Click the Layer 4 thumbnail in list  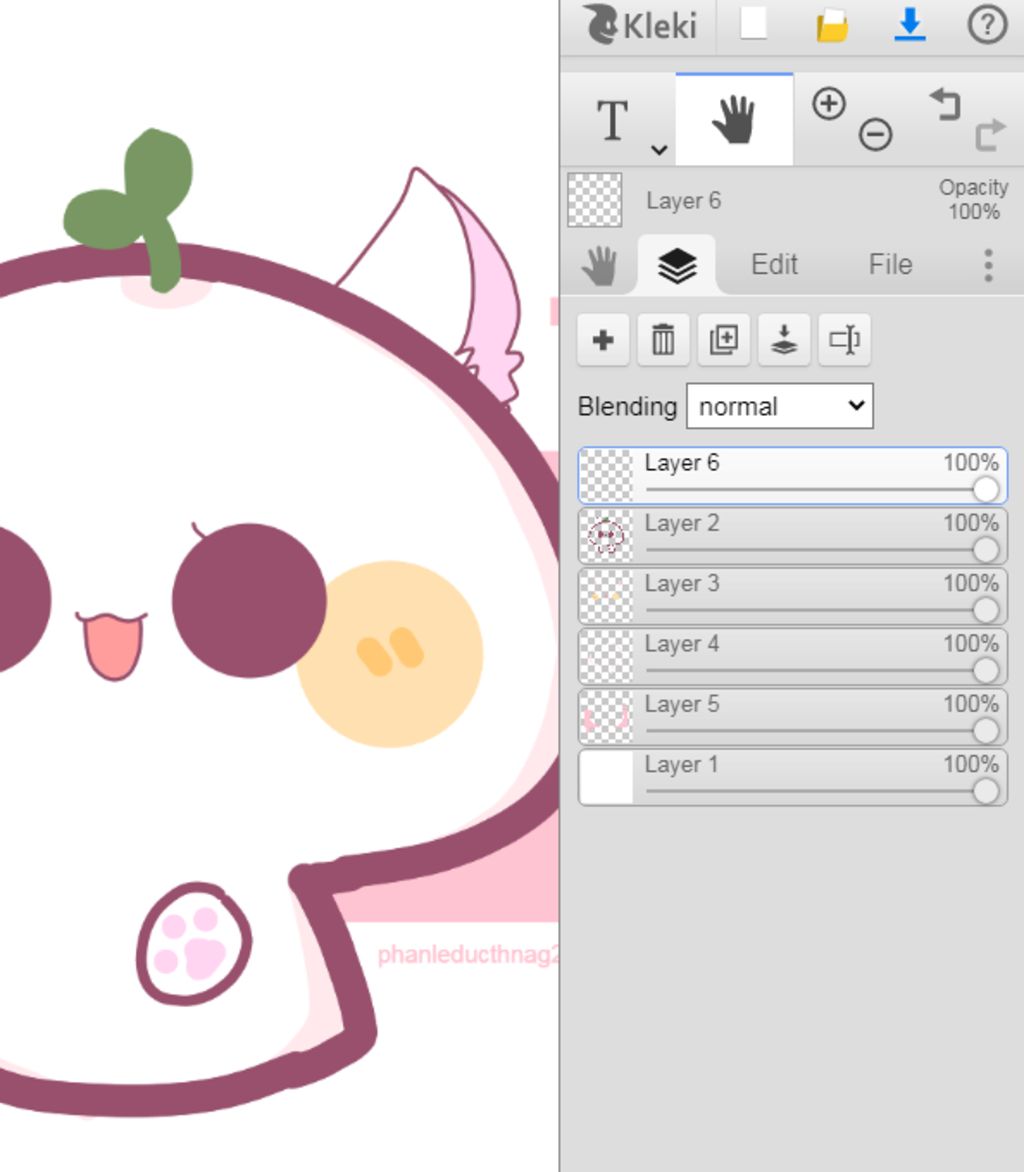click(x=606, y=657)
